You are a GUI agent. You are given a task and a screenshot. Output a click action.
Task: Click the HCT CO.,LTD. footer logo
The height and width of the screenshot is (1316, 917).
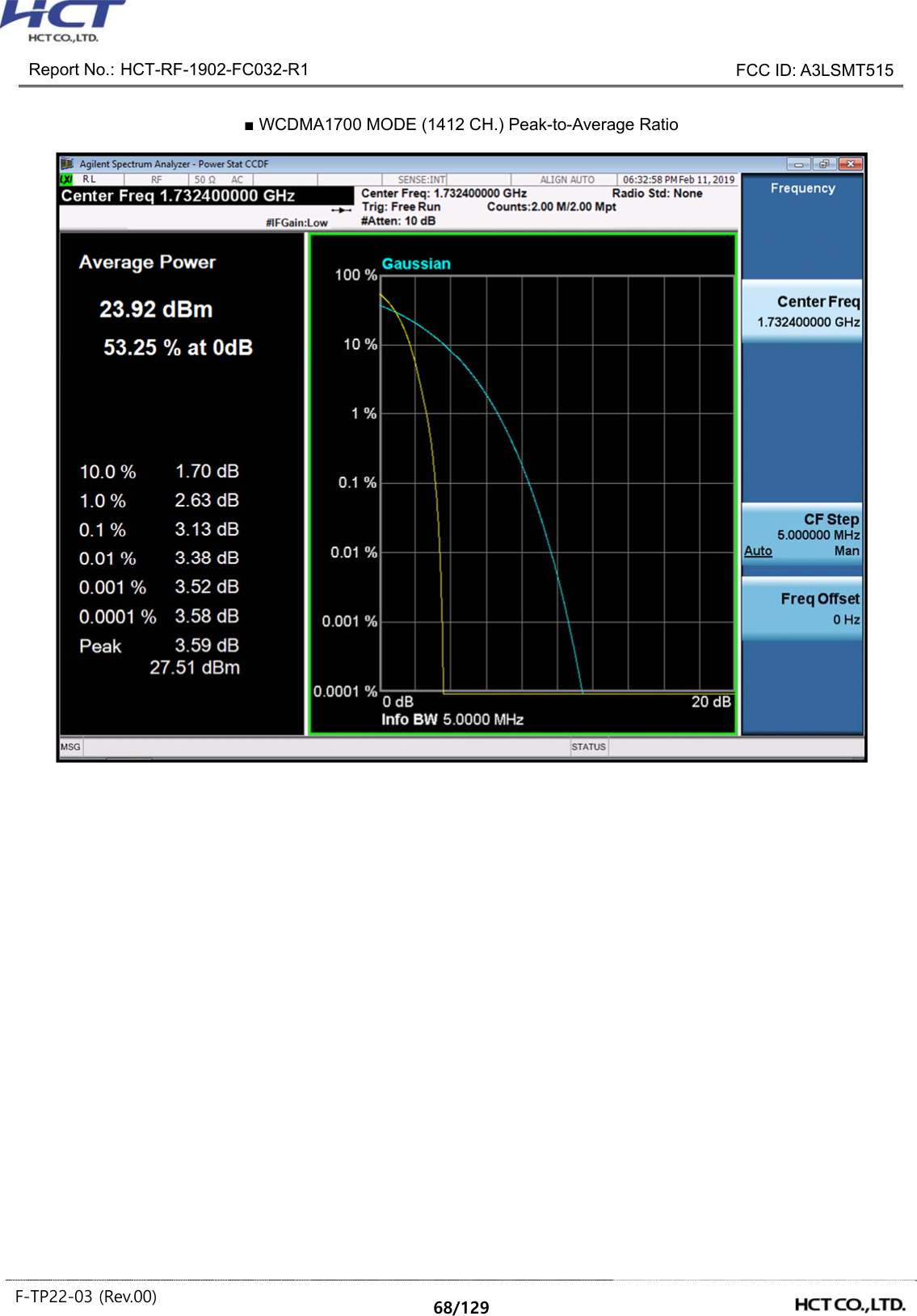(850, 1305)
